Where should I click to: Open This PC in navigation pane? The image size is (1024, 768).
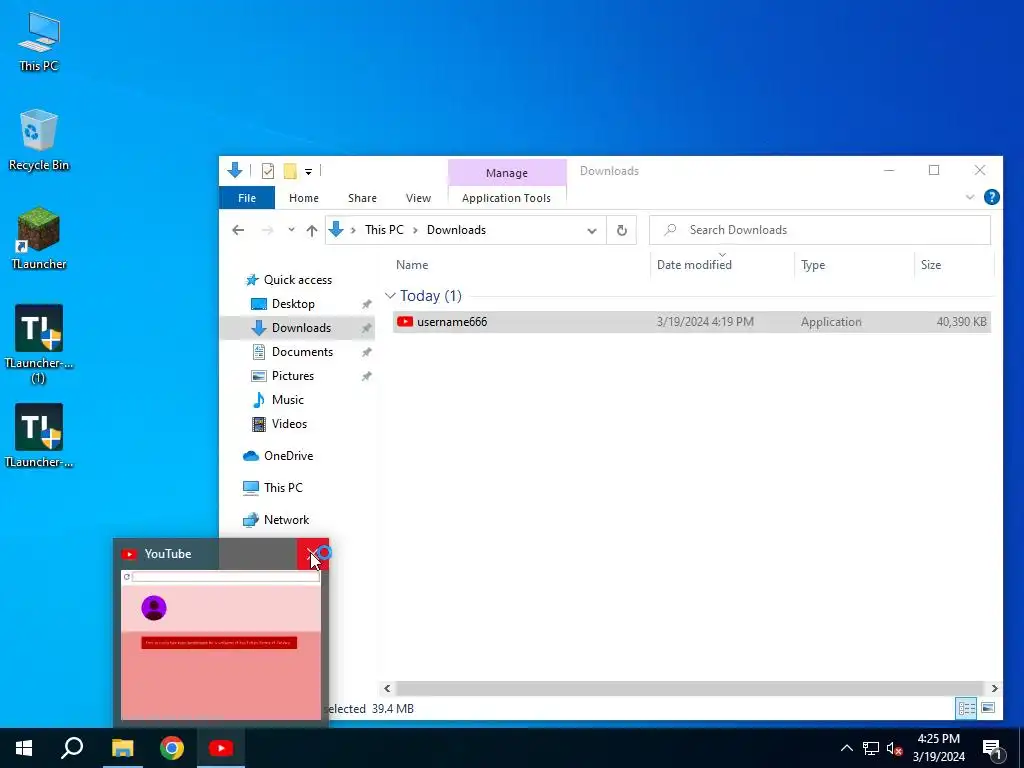283,488
